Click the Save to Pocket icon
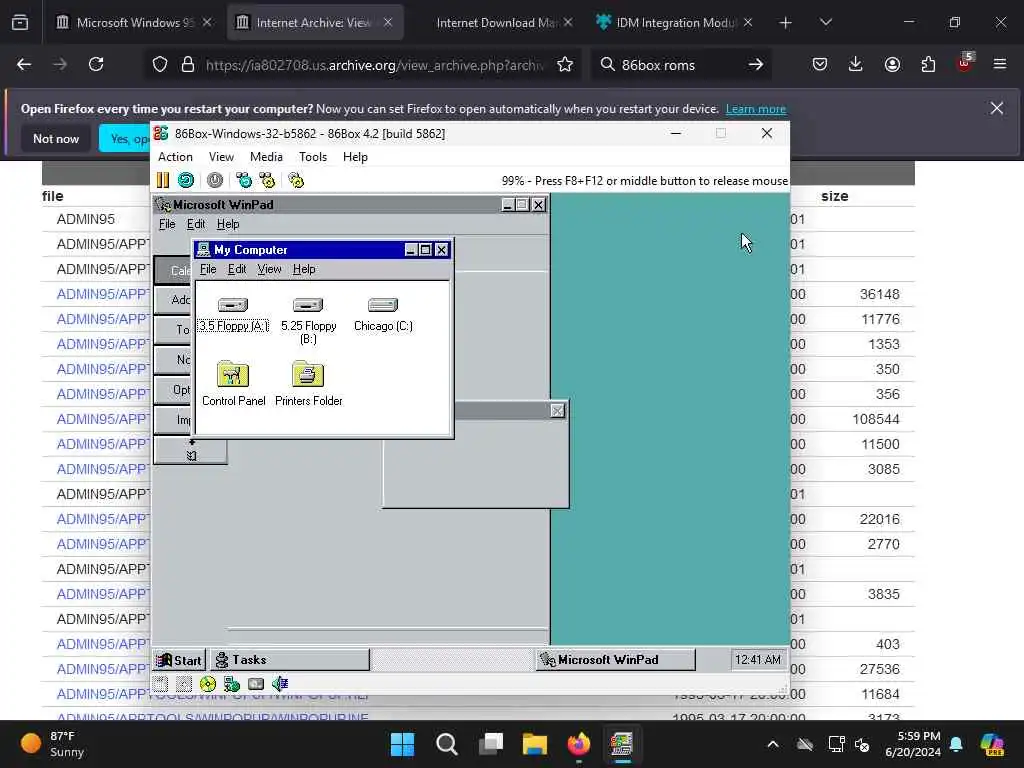The width and height of the screenshot is (1024, 768). pyautogui.click(x=820, y=64)
